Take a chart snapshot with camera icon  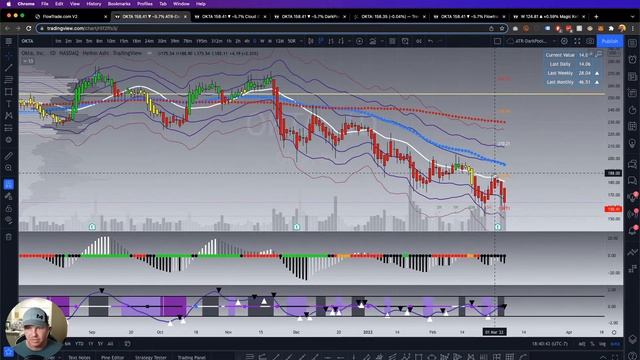tap(590, 41)
